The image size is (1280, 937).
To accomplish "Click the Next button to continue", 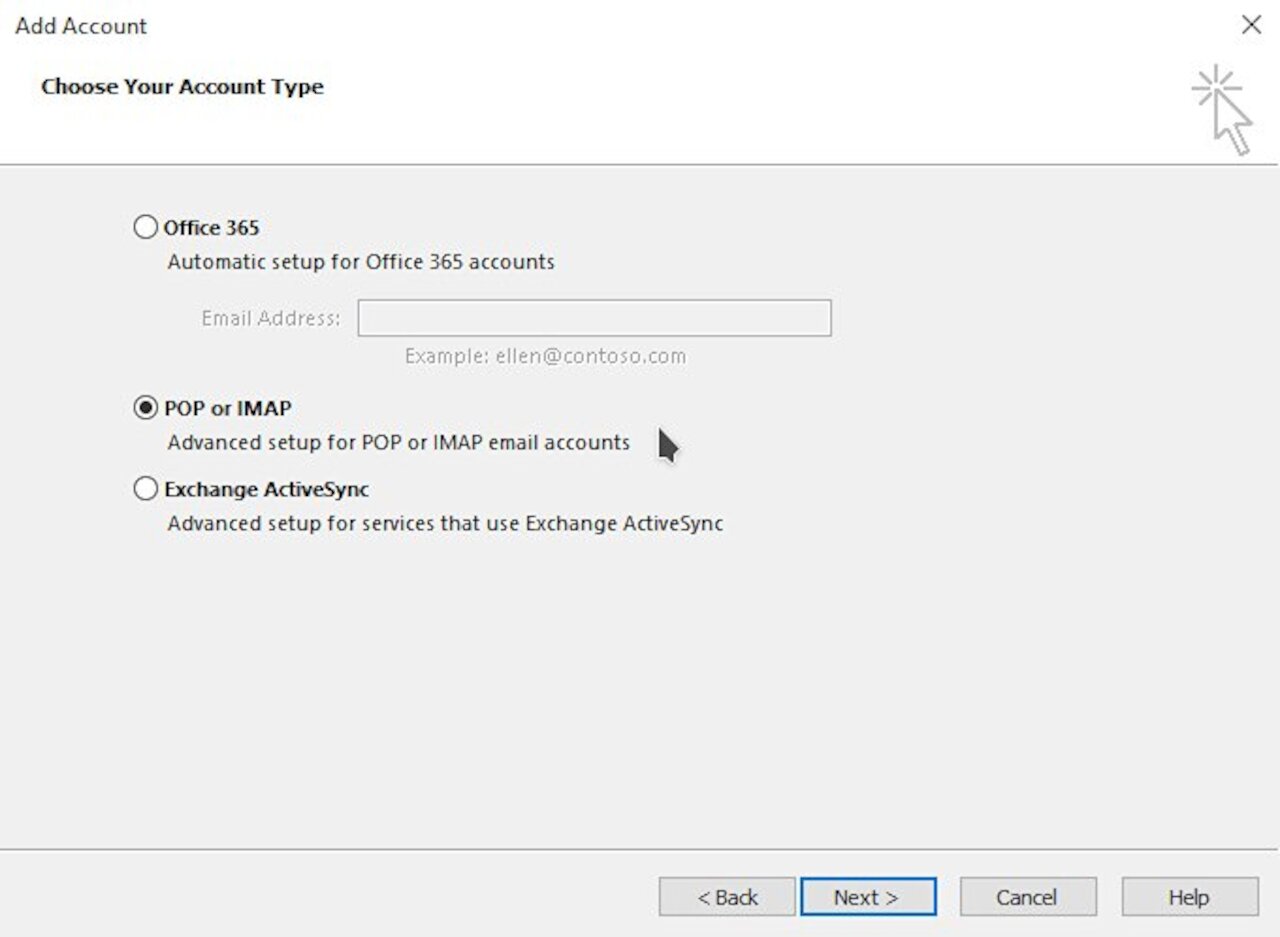I will 867,896.
